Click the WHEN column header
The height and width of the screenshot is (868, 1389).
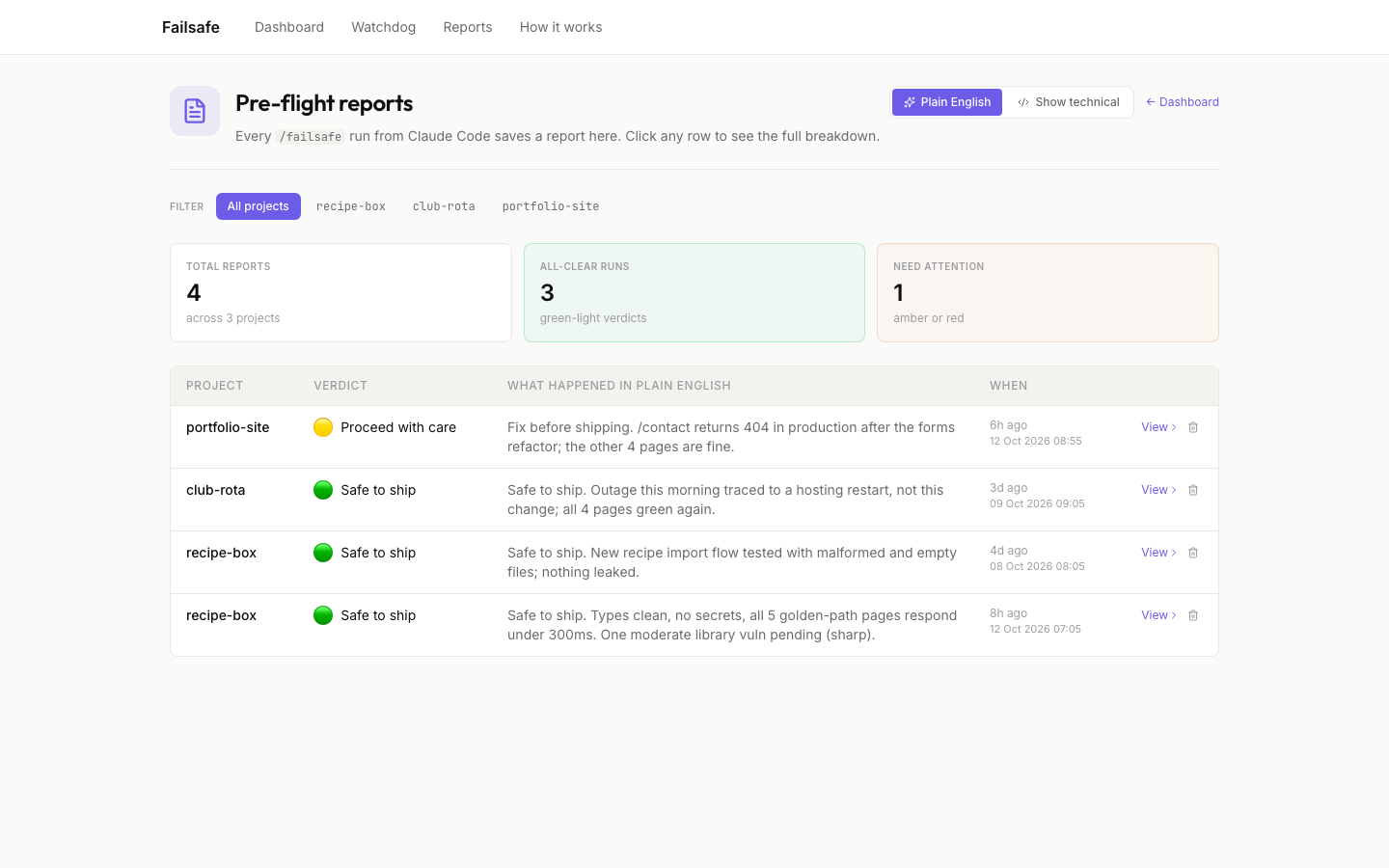[1009, 386]
